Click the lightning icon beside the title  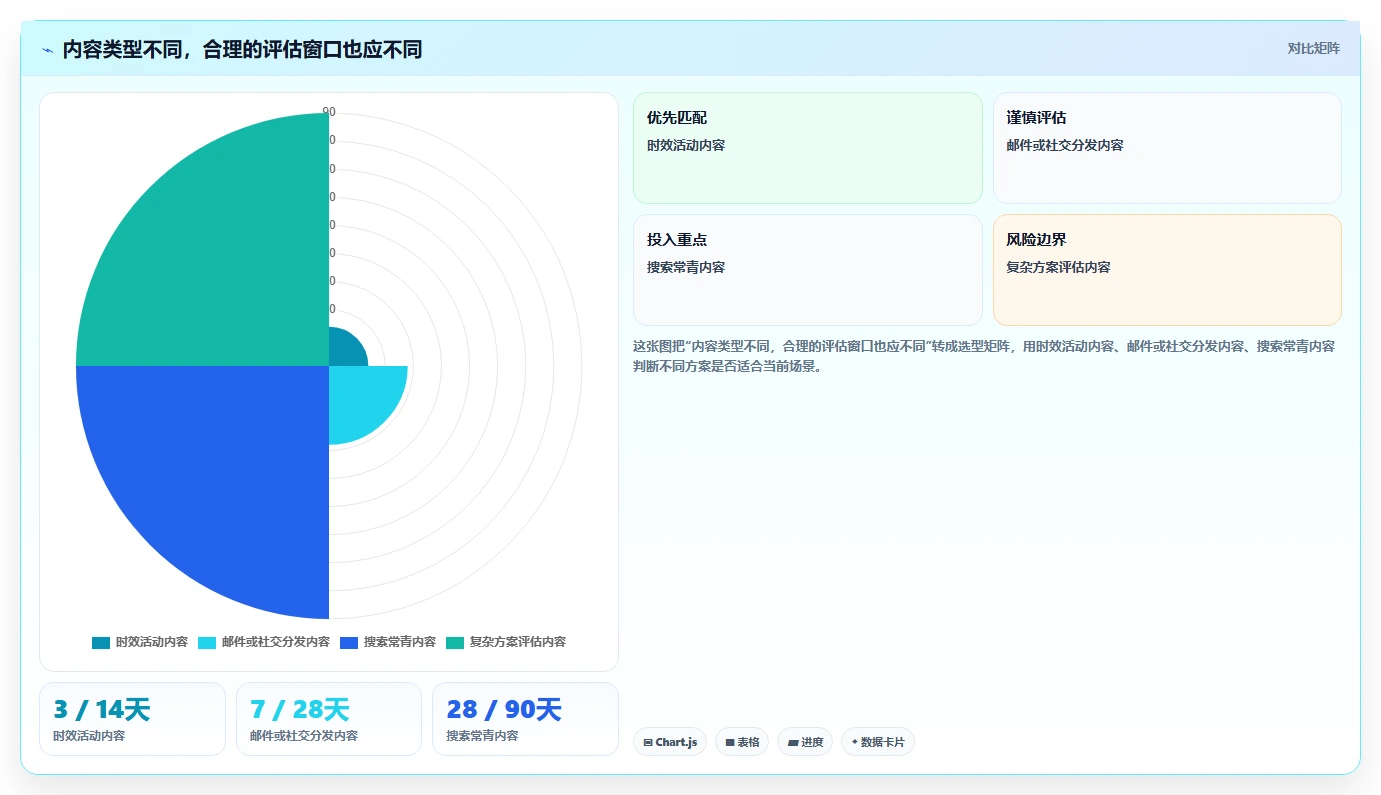point(47,49)
